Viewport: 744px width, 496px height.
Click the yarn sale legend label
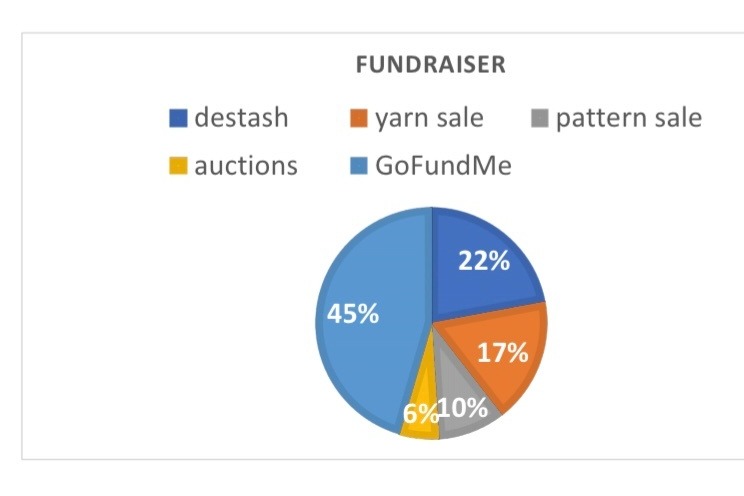point(429,119)
